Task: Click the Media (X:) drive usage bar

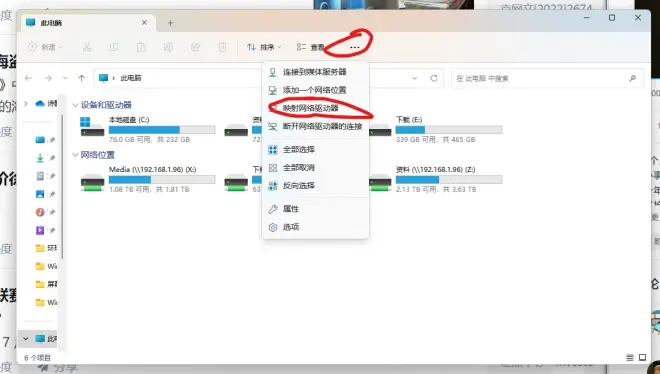Action: (x=162, y=180)
